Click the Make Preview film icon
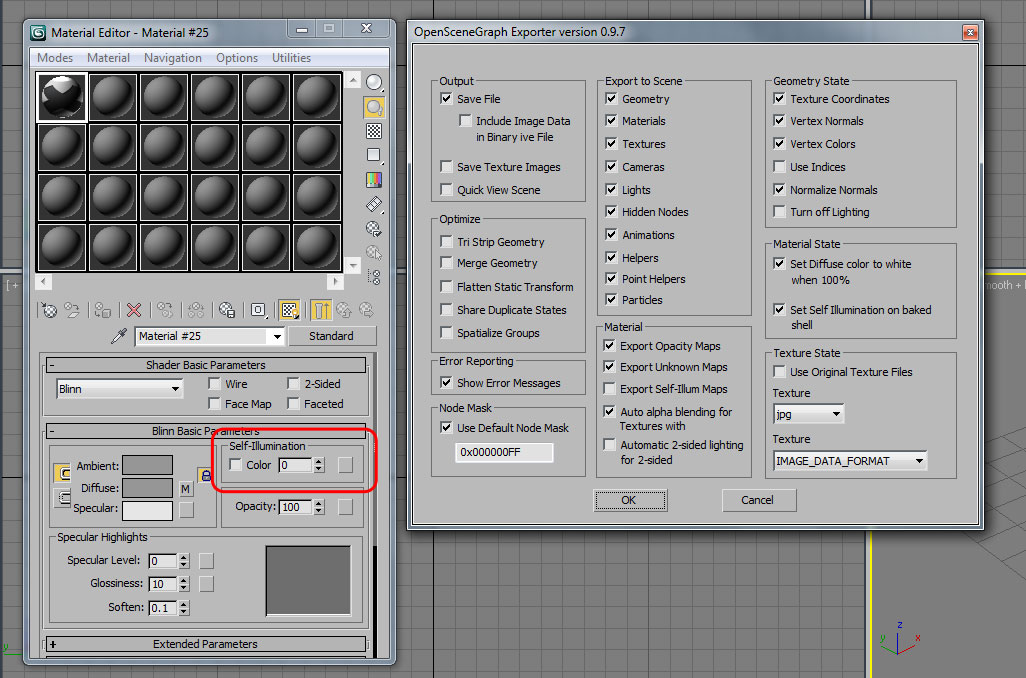1026x678 pixels. tap(374, 204)
